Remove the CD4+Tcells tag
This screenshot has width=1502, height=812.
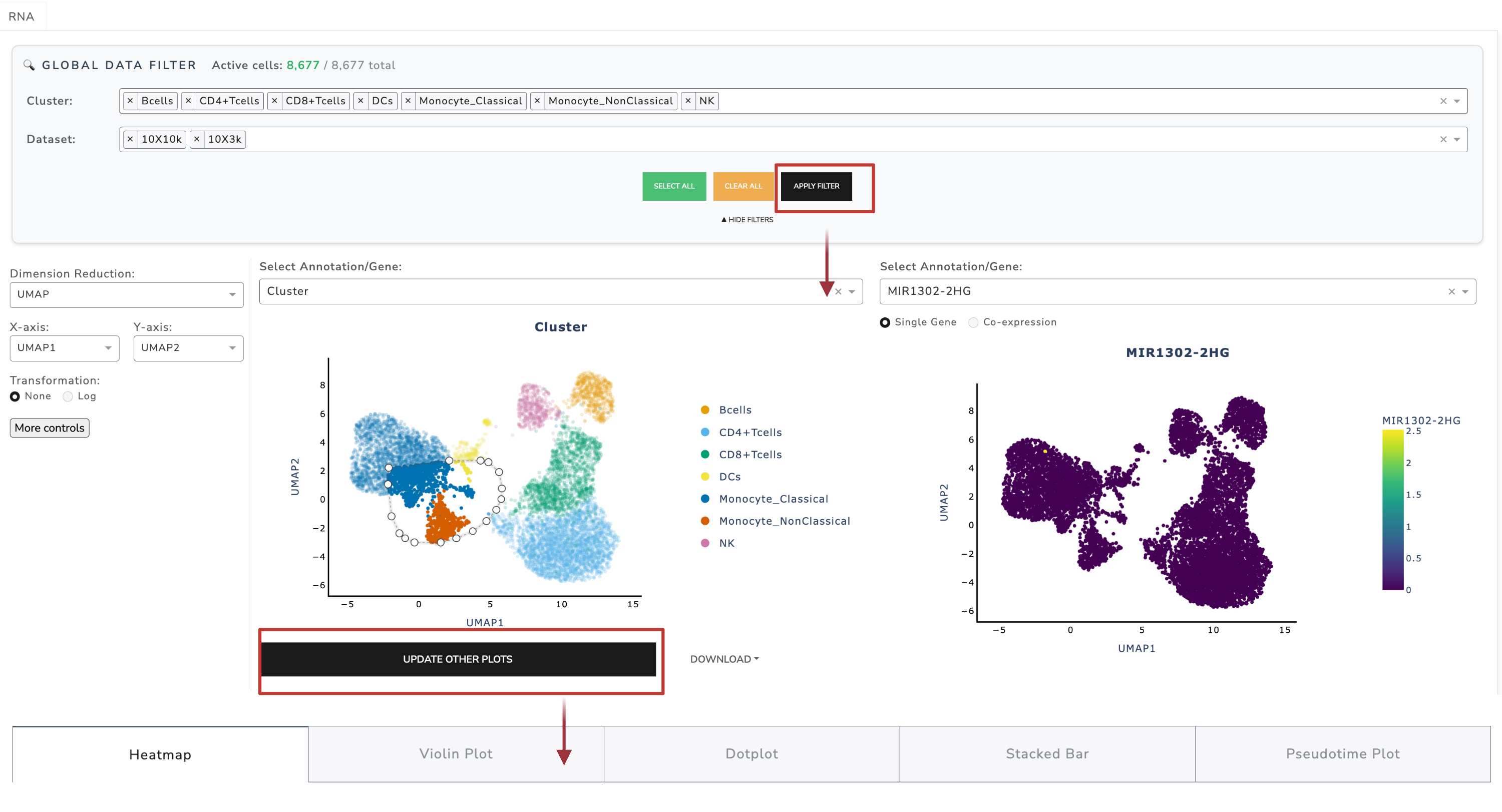188,101
